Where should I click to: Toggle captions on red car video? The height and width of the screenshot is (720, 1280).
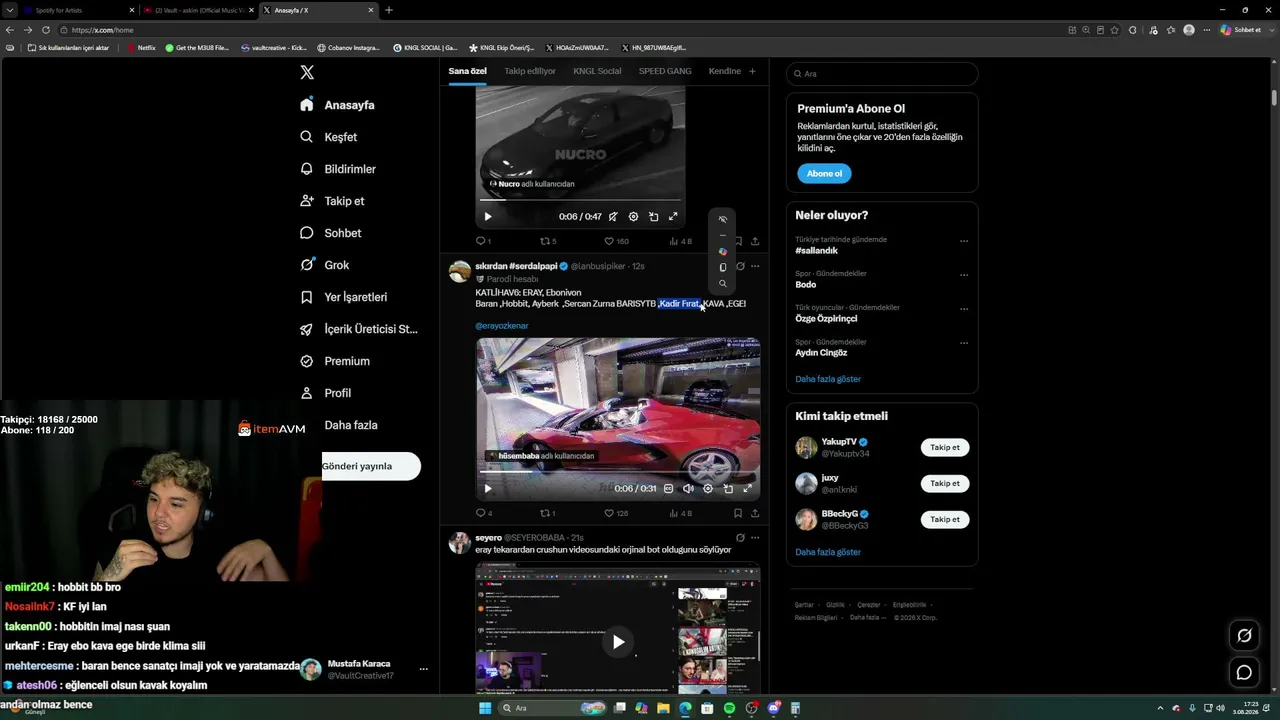(668, 488)
